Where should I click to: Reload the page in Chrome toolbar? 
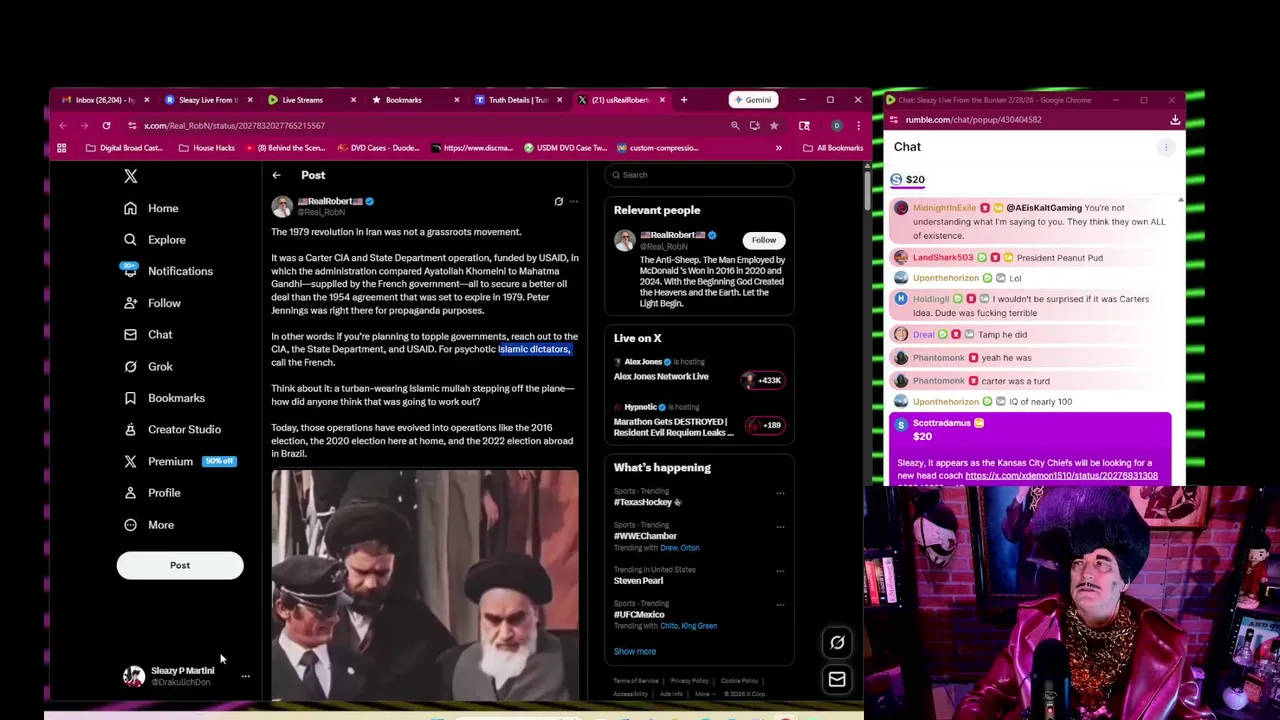point(106,126)
